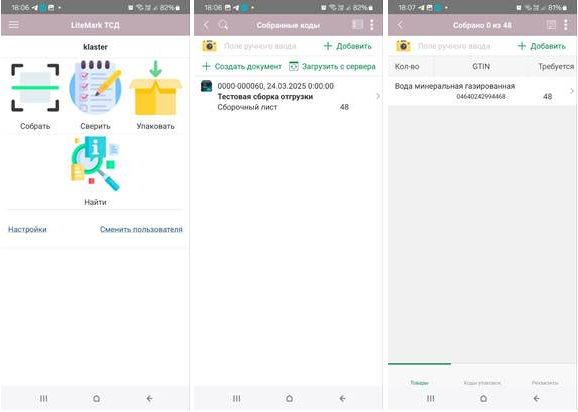
Task: Open the Собрать scanning module
Action: pos(35,95)
